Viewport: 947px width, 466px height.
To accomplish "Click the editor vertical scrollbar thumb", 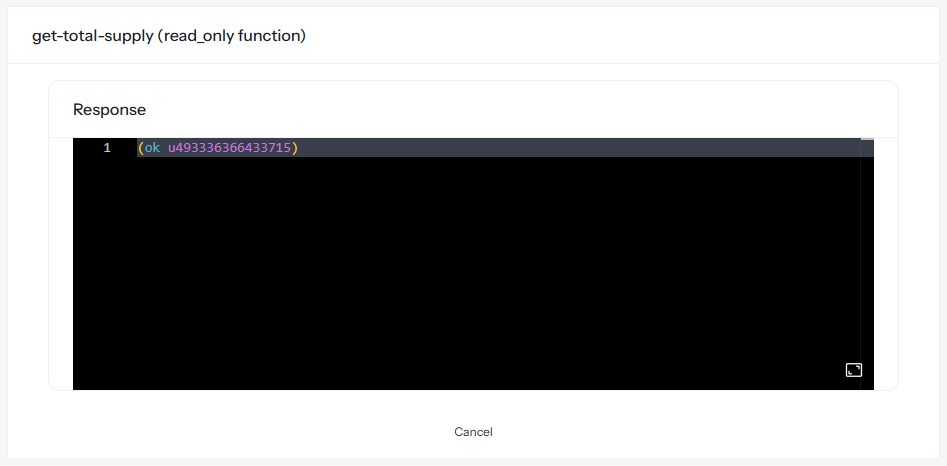I will 867,139.
